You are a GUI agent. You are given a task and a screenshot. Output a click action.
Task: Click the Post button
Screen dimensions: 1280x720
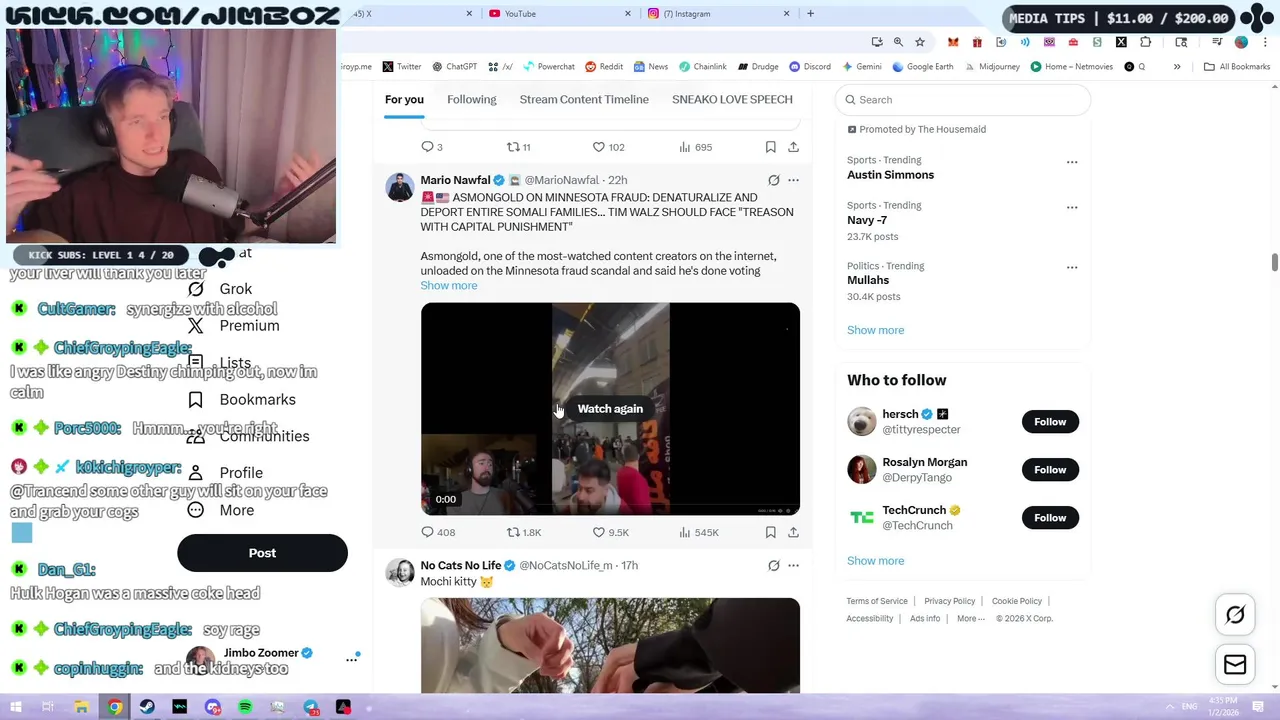[262, 553]
